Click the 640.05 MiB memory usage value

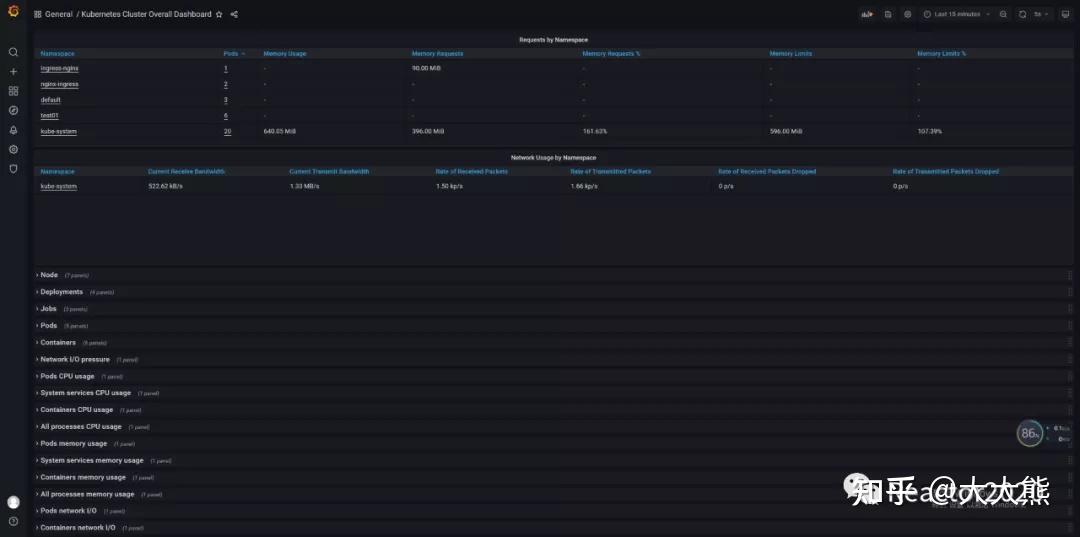(279, 131)
